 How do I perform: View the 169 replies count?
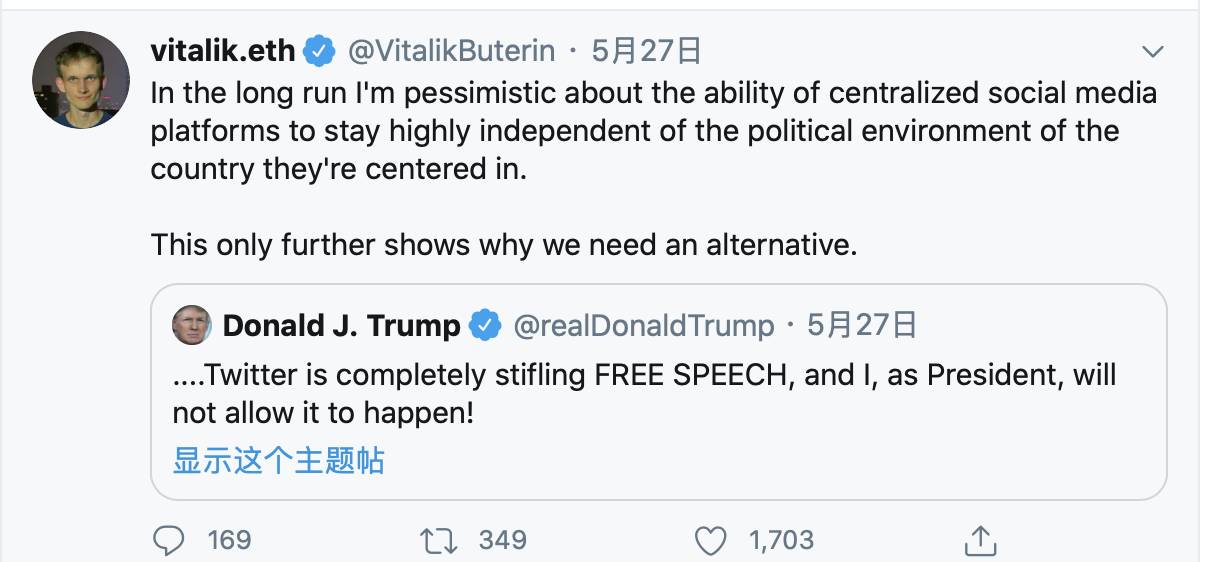point(229,541)
